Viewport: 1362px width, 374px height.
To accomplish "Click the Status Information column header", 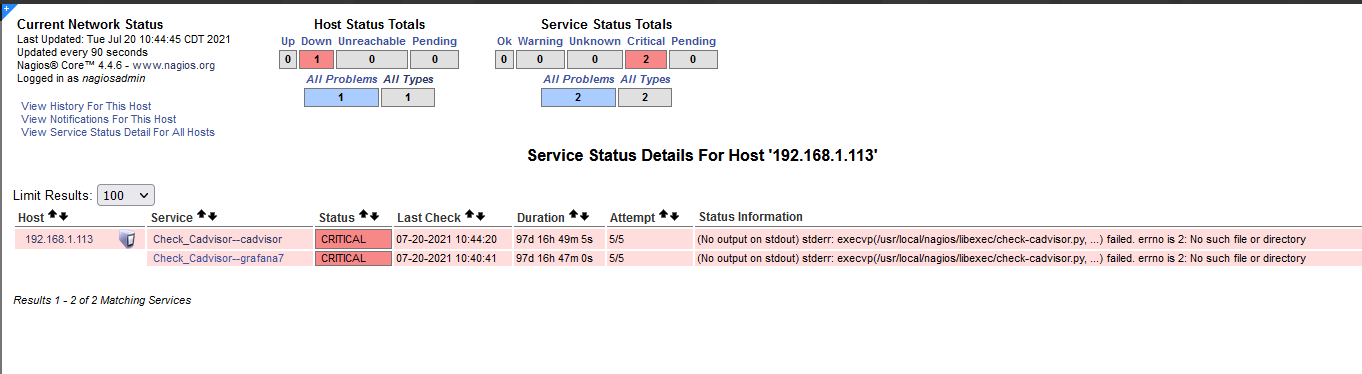I will [x=750, y=216].
